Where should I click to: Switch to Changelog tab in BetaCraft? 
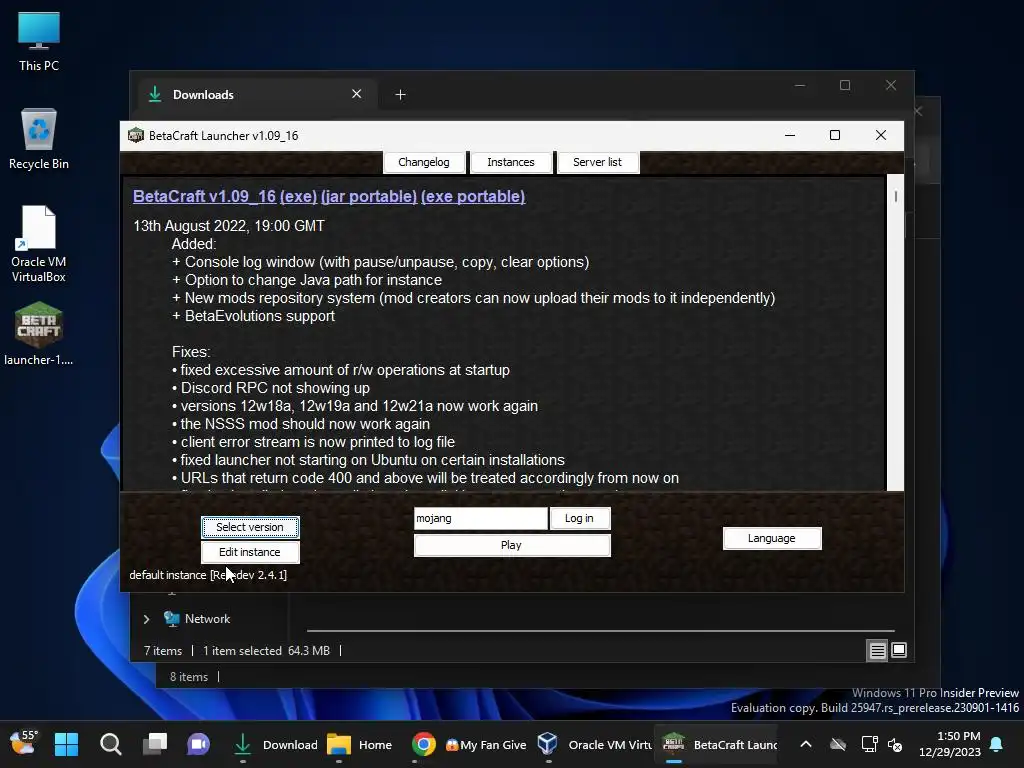pyautogui.click(x=424, y=162)
